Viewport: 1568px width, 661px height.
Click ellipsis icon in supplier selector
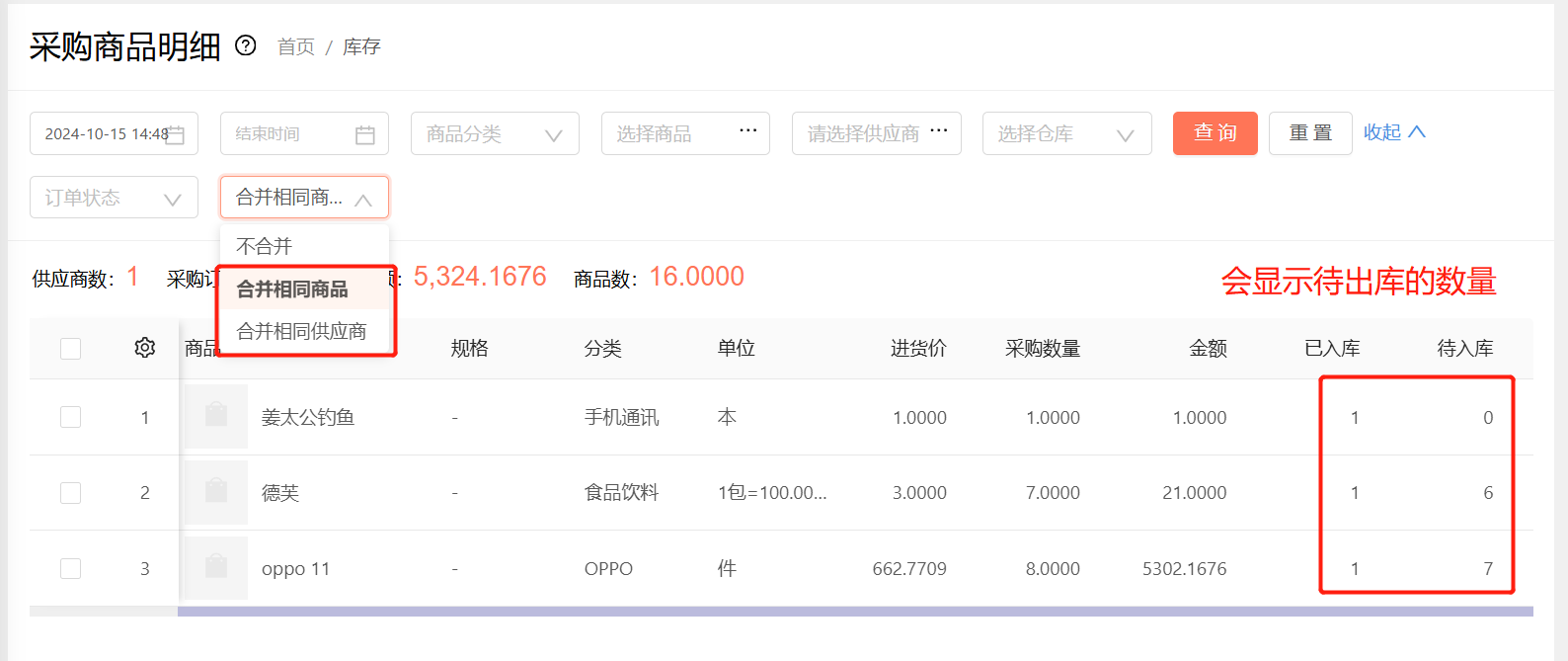(x=938, y=130)
